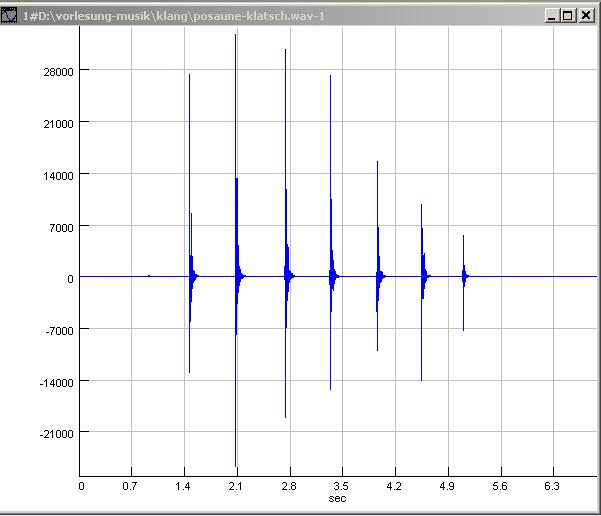This screenshot has width=601, height=516.
Task: Close the posaune-klatsch.wav window
Action: [587, 16]
